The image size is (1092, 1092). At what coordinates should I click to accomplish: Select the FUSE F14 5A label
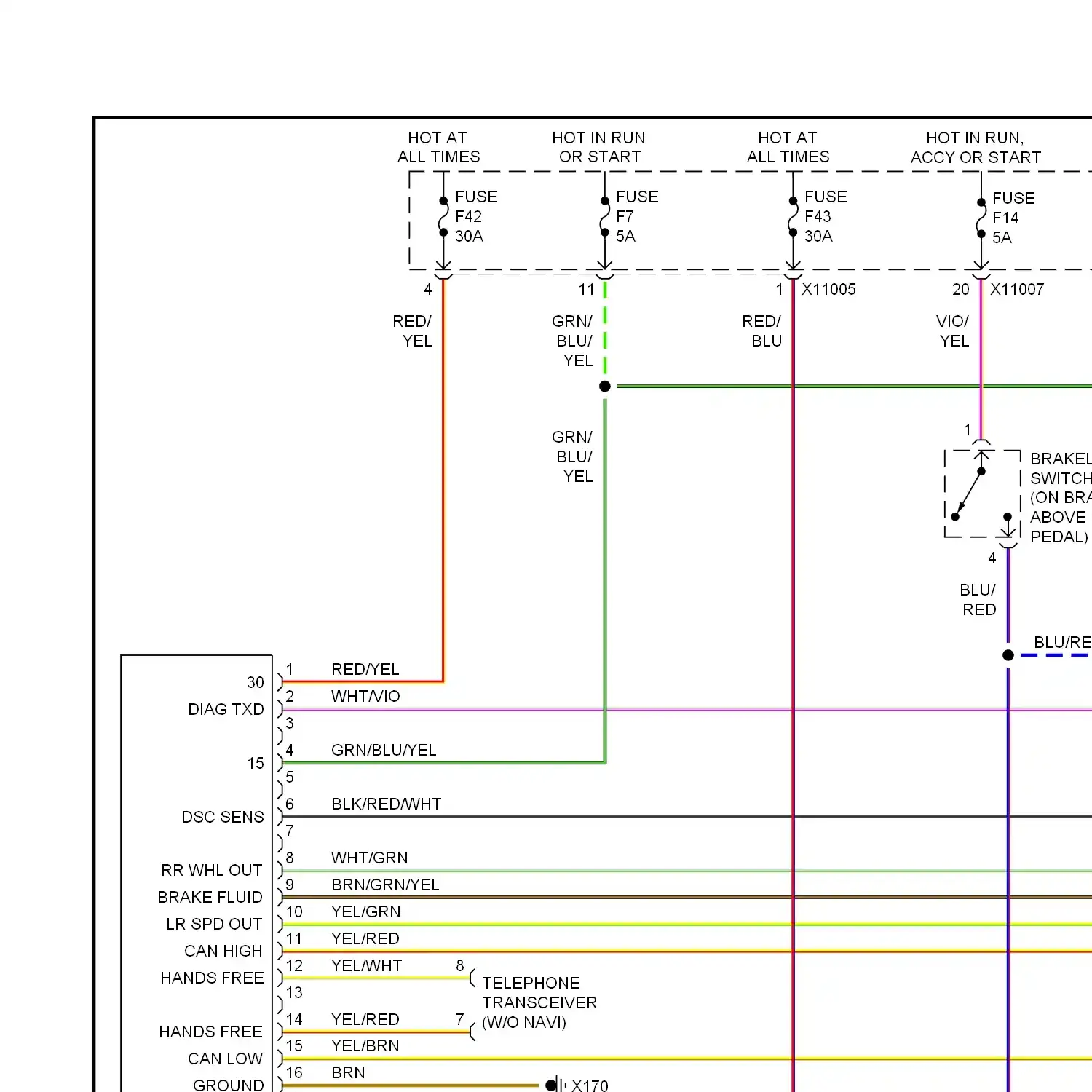click(x=1013, y=218)
